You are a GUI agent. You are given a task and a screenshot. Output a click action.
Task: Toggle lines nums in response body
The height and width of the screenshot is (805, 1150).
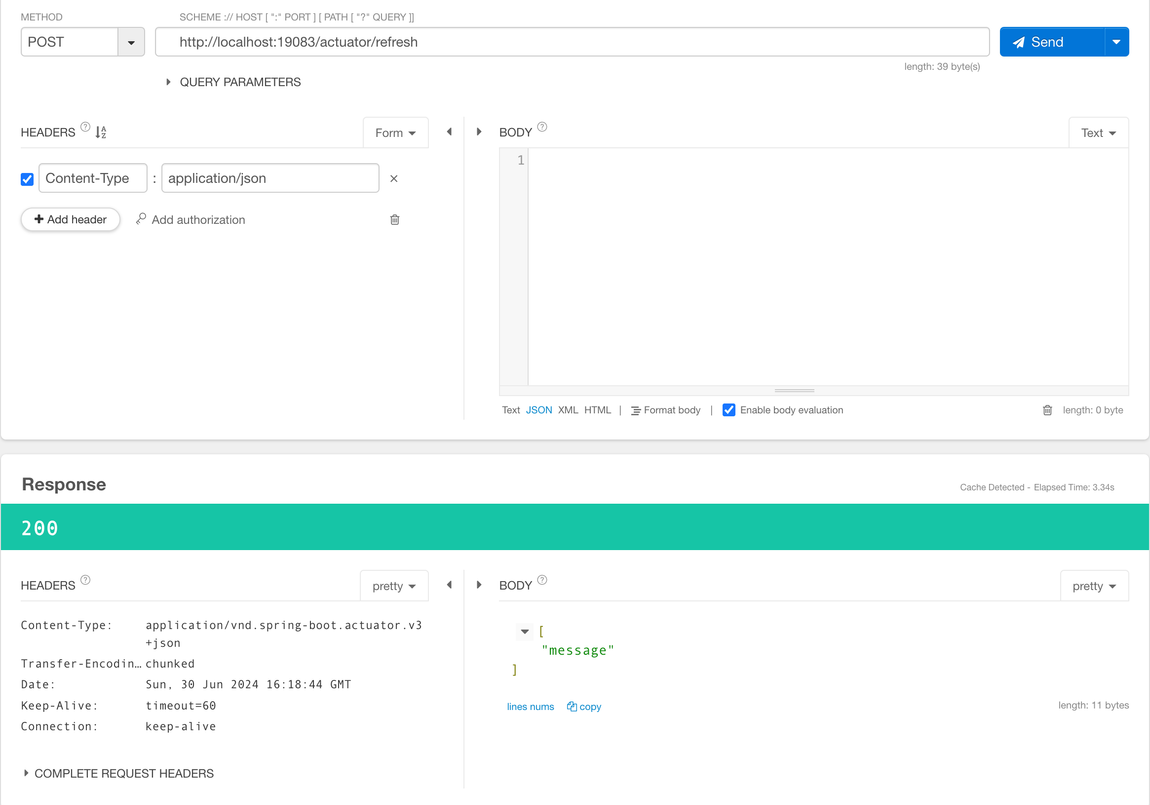point(530,707)
